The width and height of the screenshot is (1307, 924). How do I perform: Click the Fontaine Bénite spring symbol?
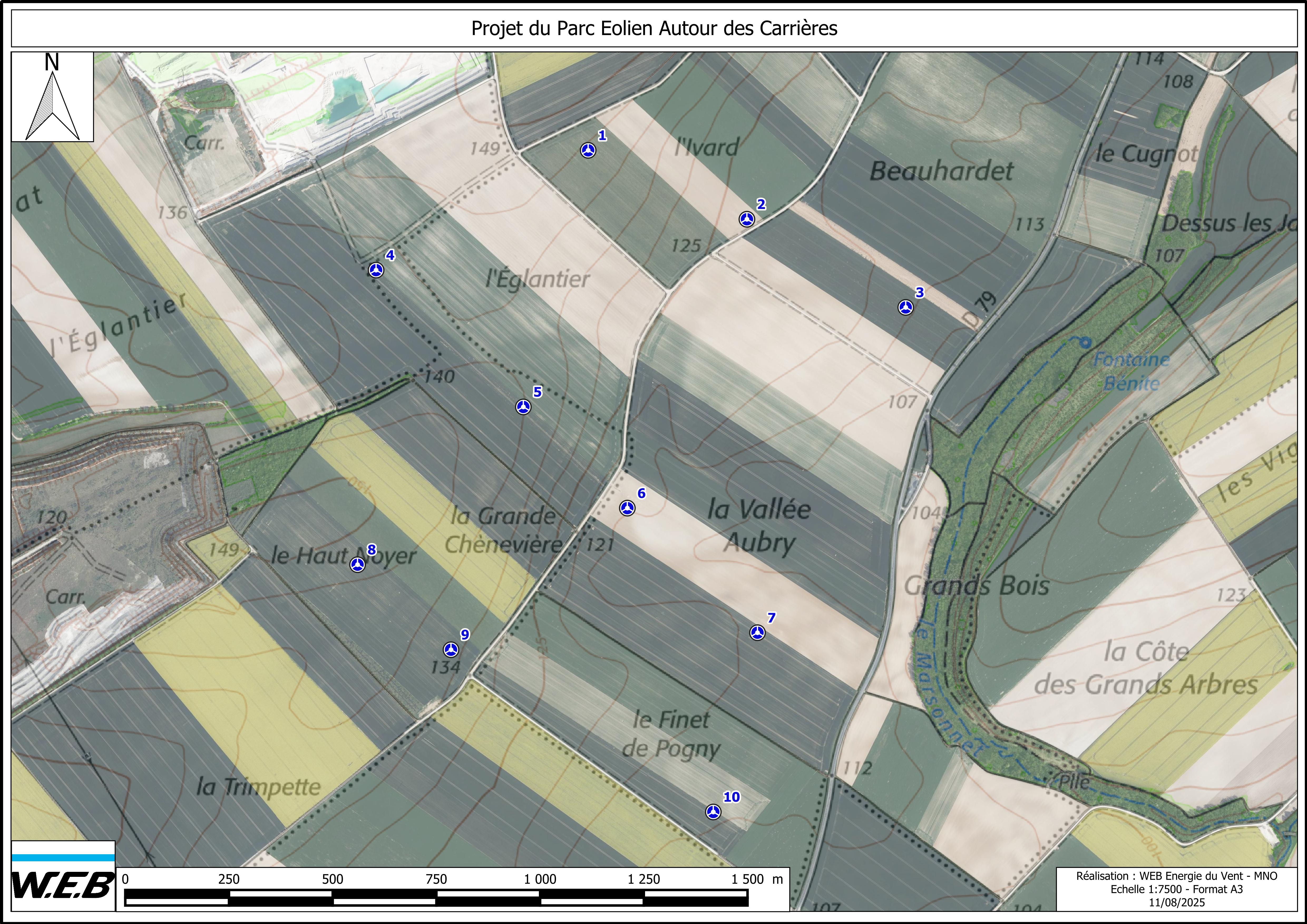point(1086,342)
